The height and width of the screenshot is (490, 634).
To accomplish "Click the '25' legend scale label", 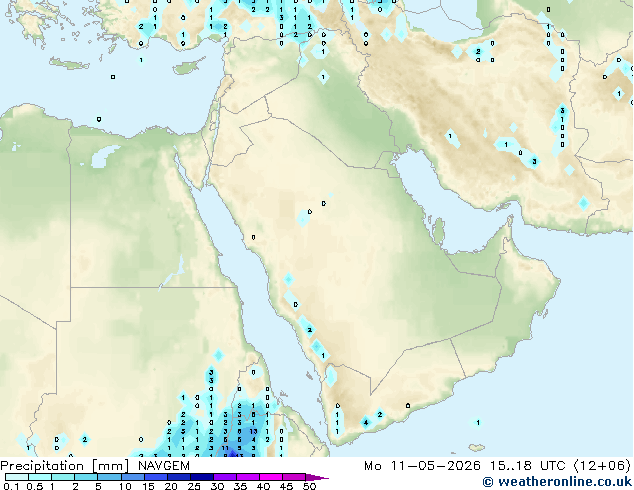I will [194, 486].
